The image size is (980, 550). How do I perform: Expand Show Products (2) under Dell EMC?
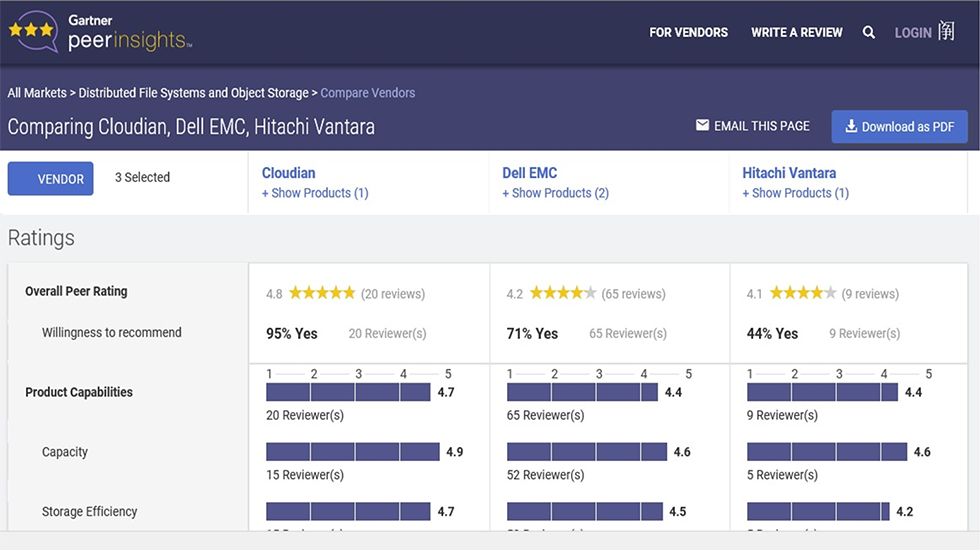click(556, 193)
